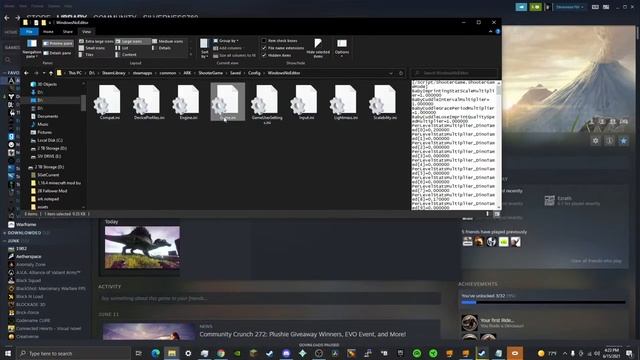
Task: Open Steam game settings gear icon
Action: (596, 141)
